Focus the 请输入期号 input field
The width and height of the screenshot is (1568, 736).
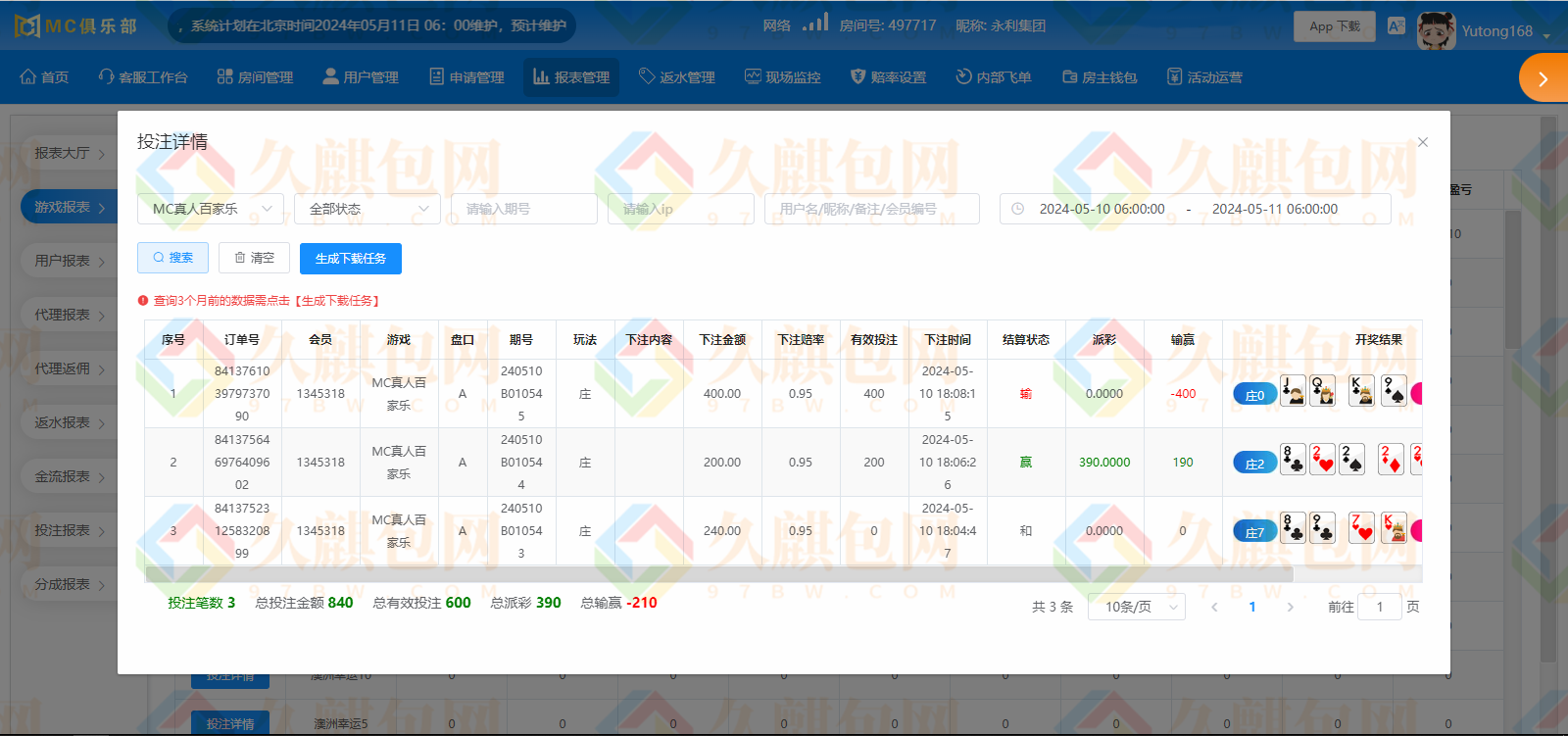pyautogui.click(x=524, y=209)
